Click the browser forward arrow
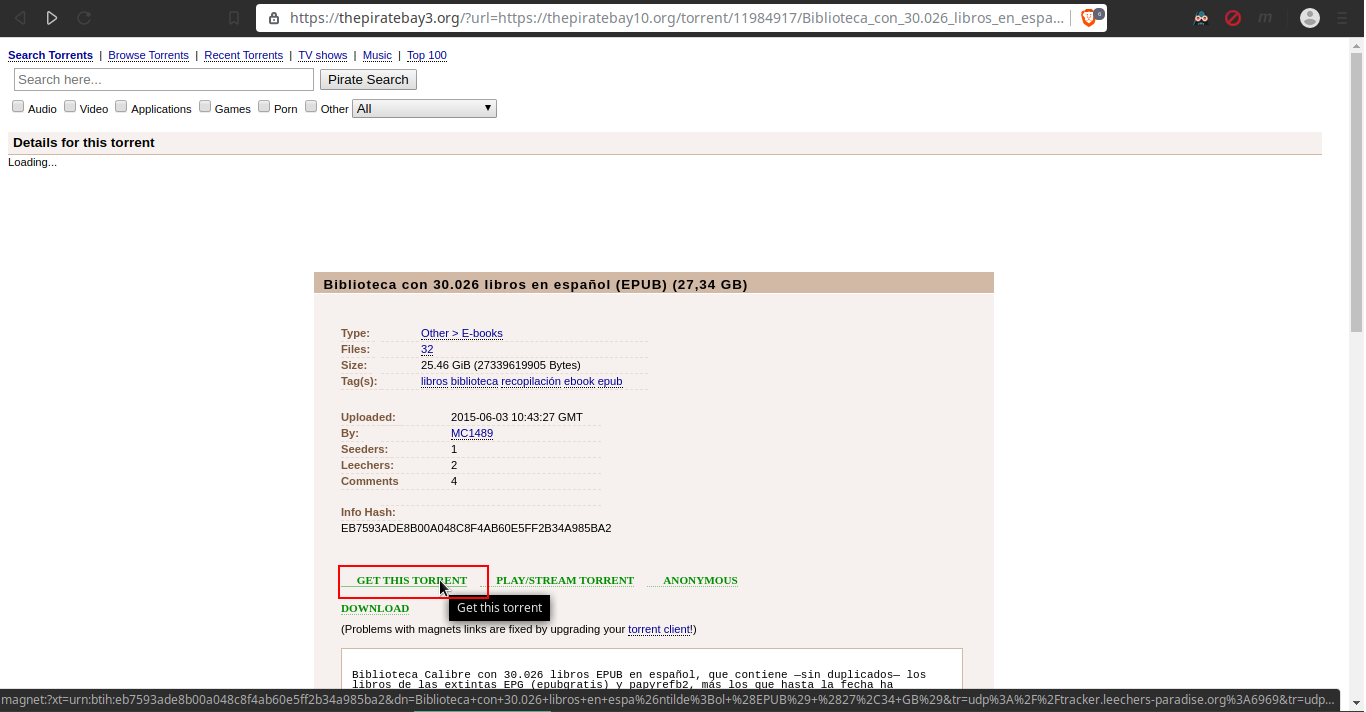This screenshot has width=1366, height=712. coord(52,18)
